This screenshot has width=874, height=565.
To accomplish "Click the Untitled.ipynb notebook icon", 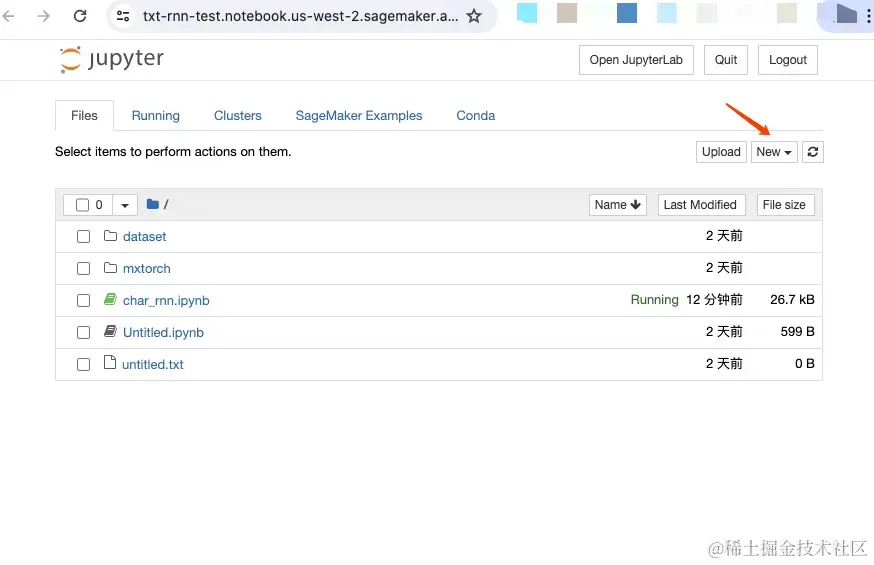I will 110,332.
